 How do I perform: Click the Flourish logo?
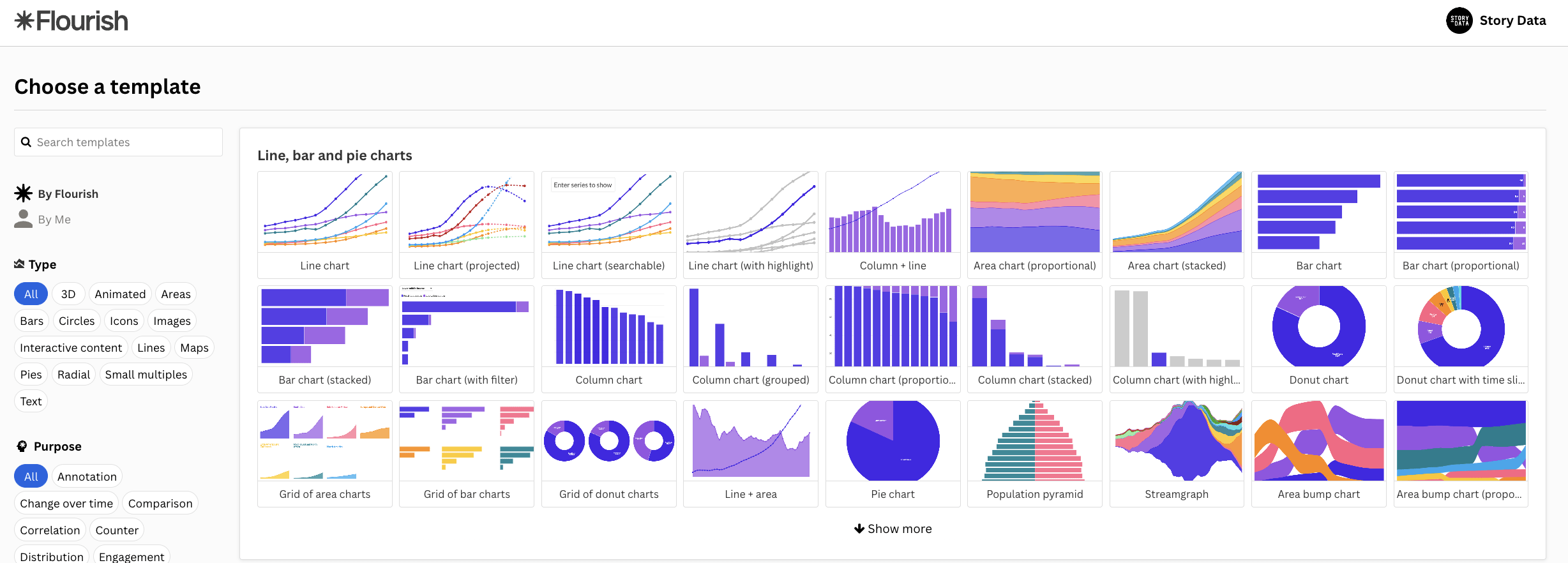(x=72, y=21)
